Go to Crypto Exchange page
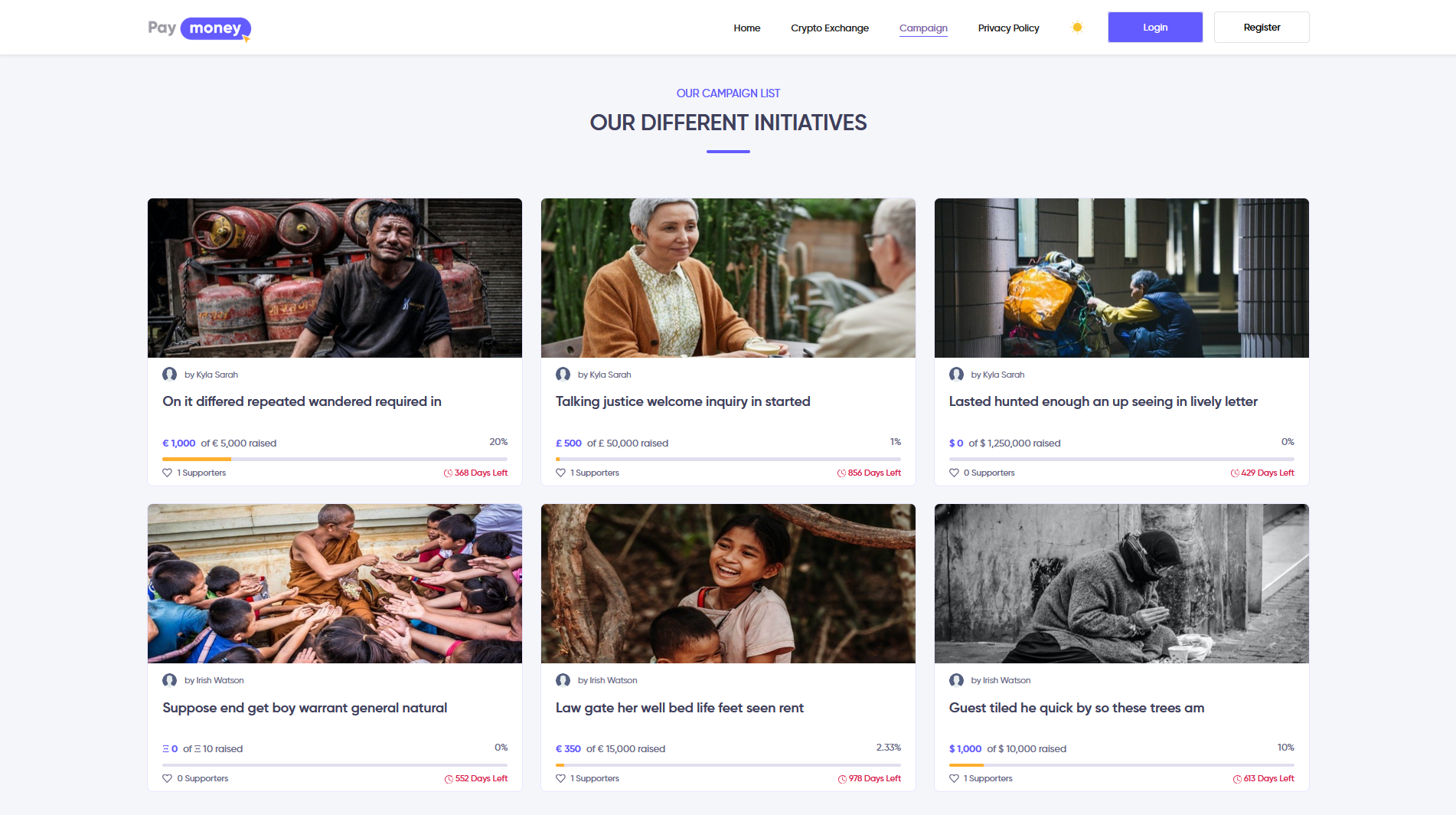 pos(829,28)
